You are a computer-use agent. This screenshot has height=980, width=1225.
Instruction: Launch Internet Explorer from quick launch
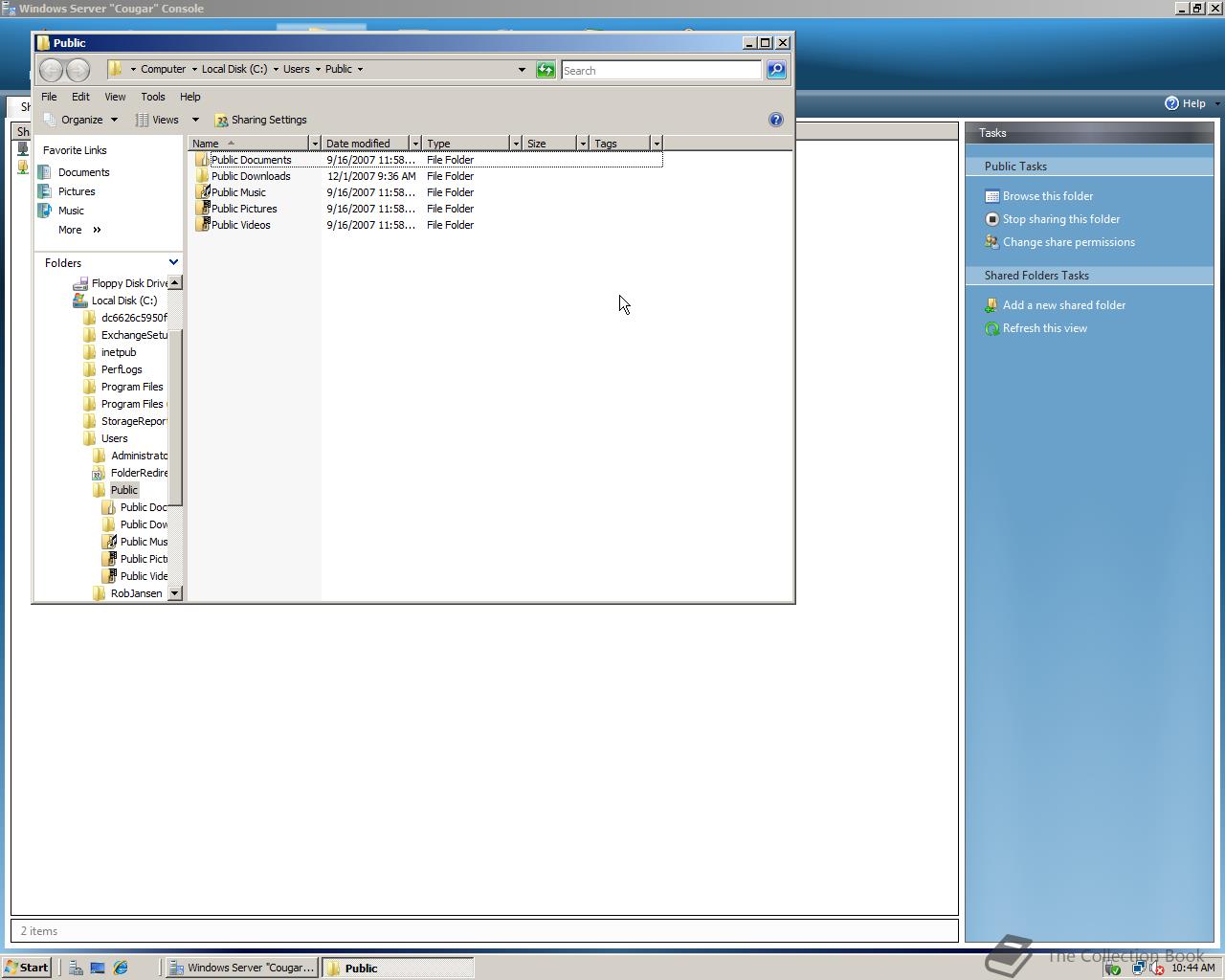pos(121,968)
